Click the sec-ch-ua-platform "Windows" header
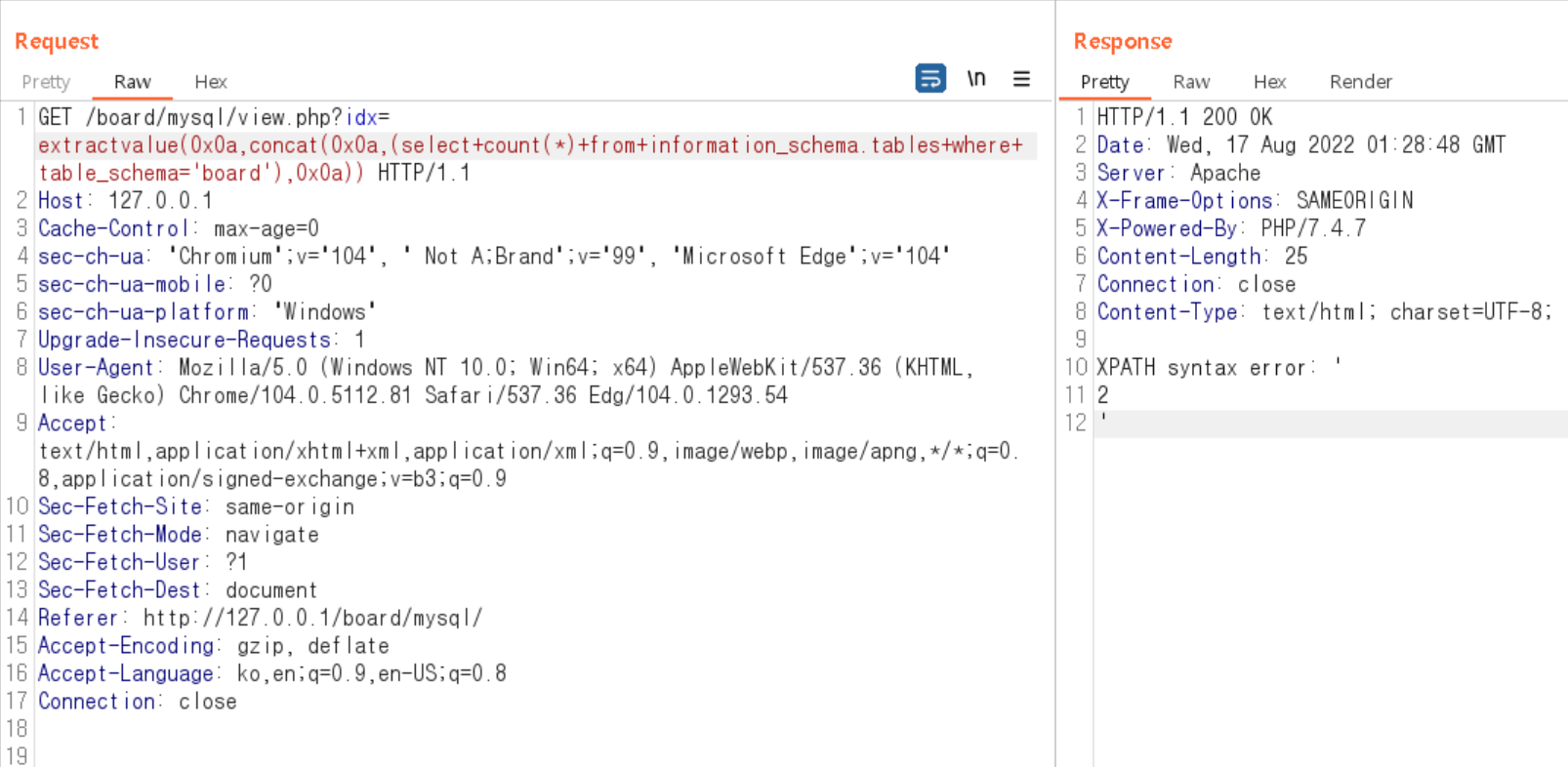Image resolution: width=1568 pixels, height=767 pixels. (207, 311)
